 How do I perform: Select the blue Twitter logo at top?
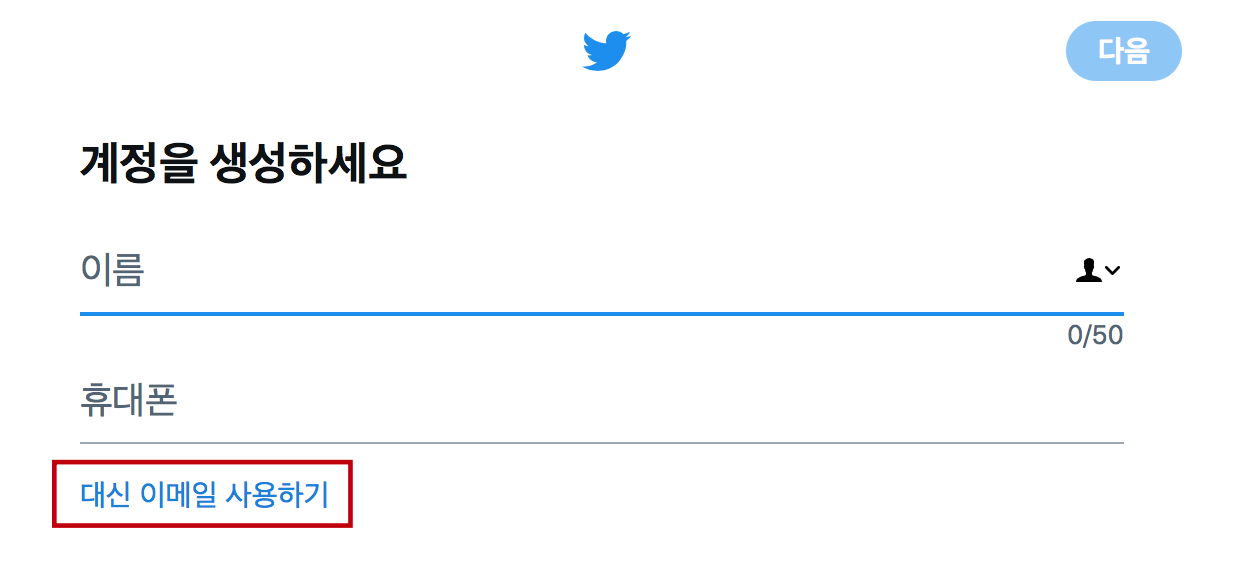point(606,50)
